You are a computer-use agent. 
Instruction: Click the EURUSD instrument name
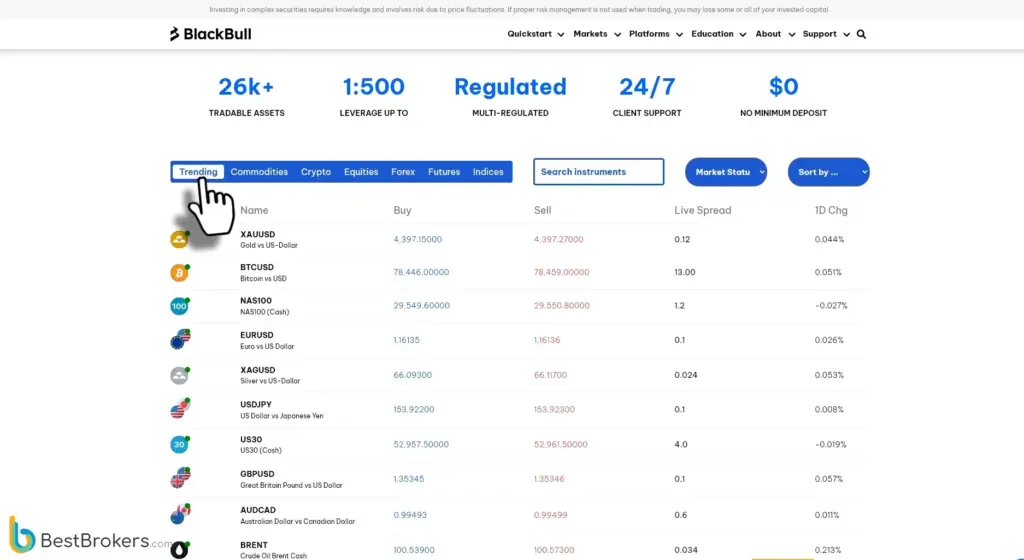click(x=257, y=335)
